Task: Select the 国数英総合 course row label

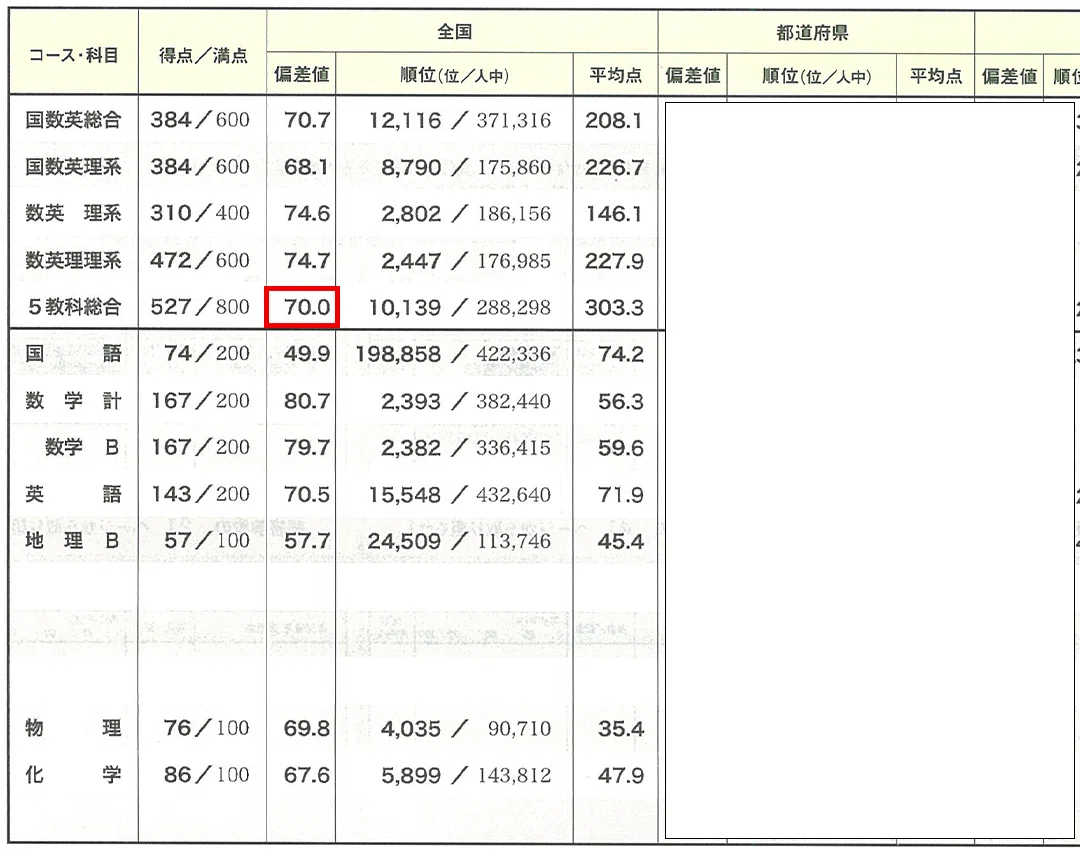Action: click(x=73, y=120)
